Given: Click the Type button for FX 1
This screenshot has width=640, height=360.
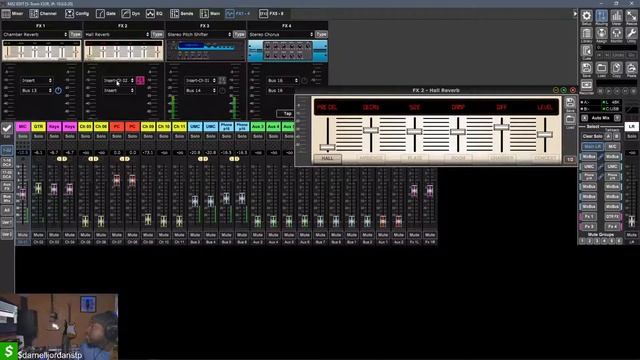Looking at the screenshot, I should click(75, 35).
